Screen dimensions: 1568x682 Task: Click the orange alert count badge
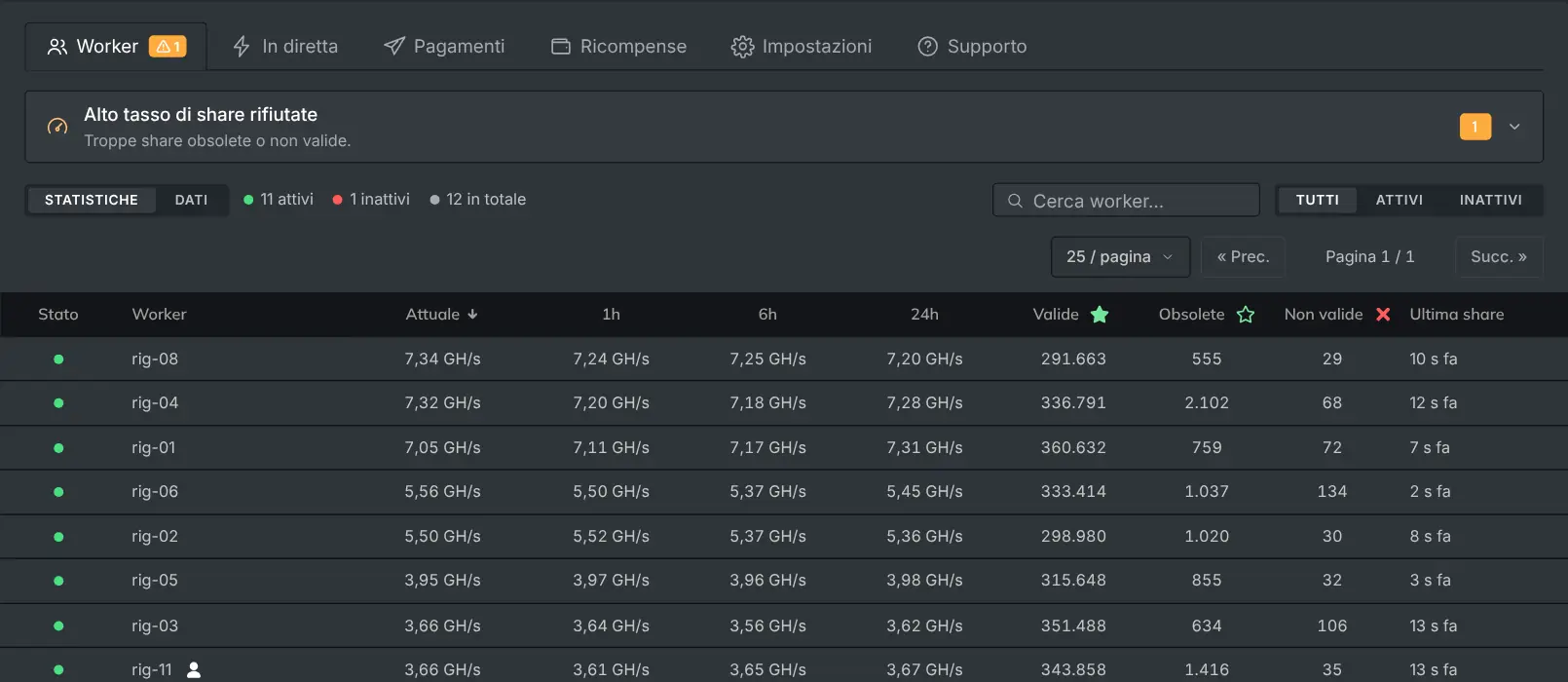(1475, 127)
